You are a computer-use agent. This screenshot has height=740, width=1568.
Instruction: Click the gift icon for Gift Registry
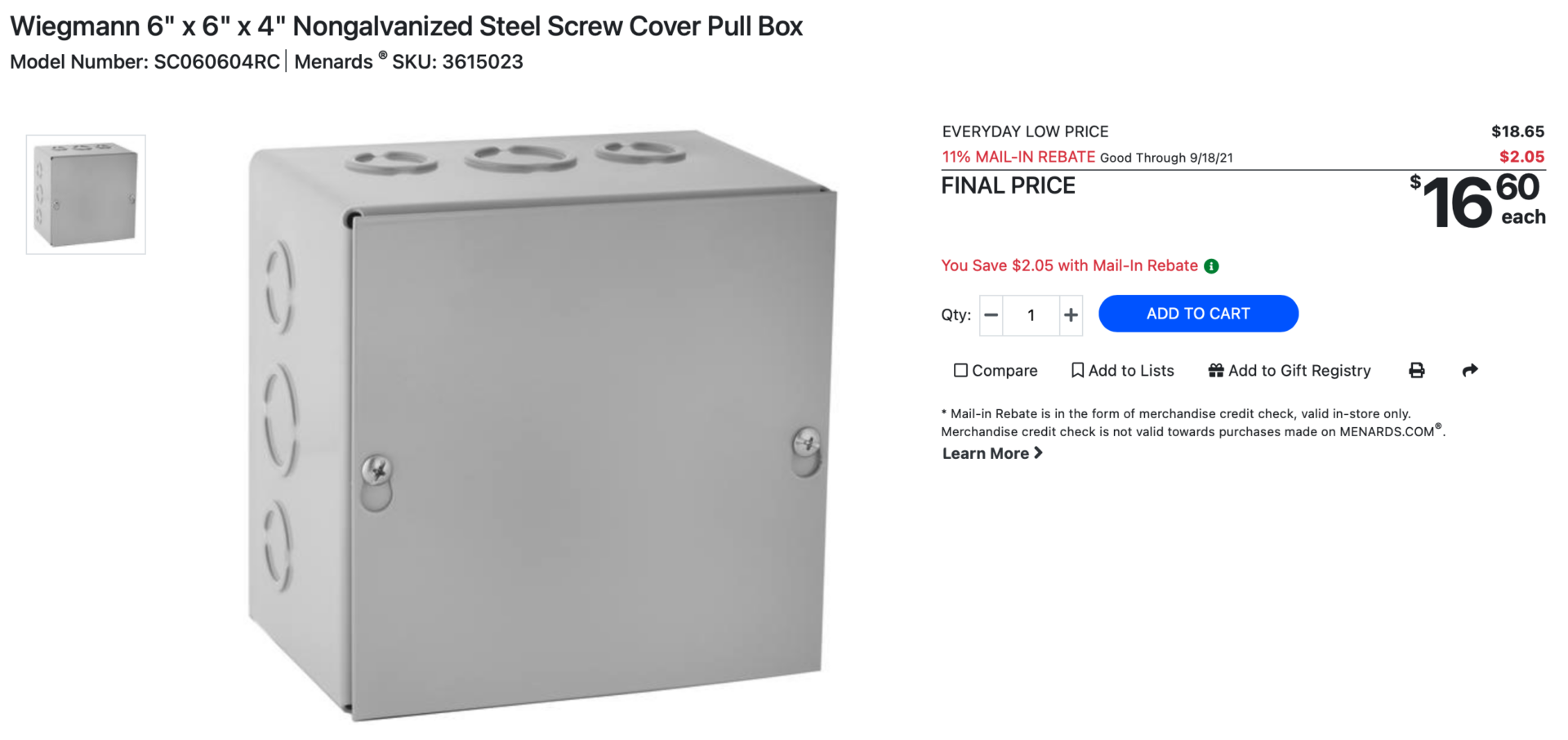tap(1216, 371)
